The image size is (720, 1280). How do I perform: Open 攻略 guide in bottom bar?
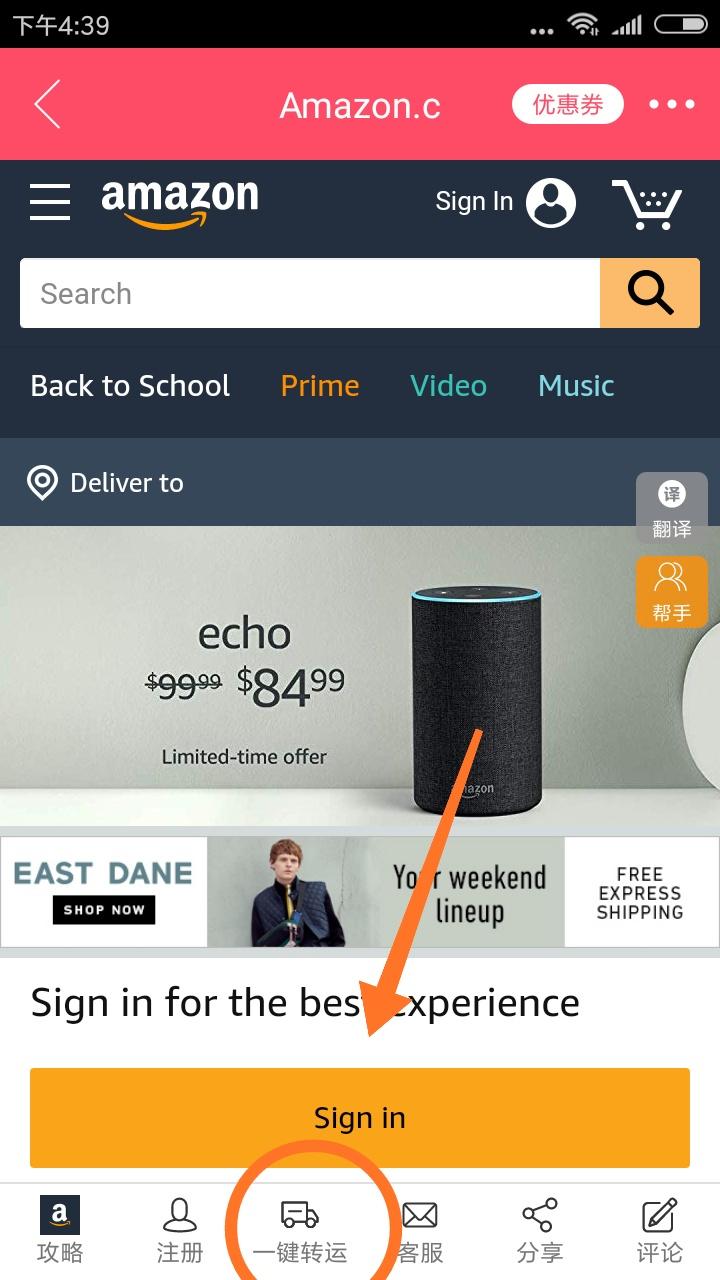tap(60, 1232)
